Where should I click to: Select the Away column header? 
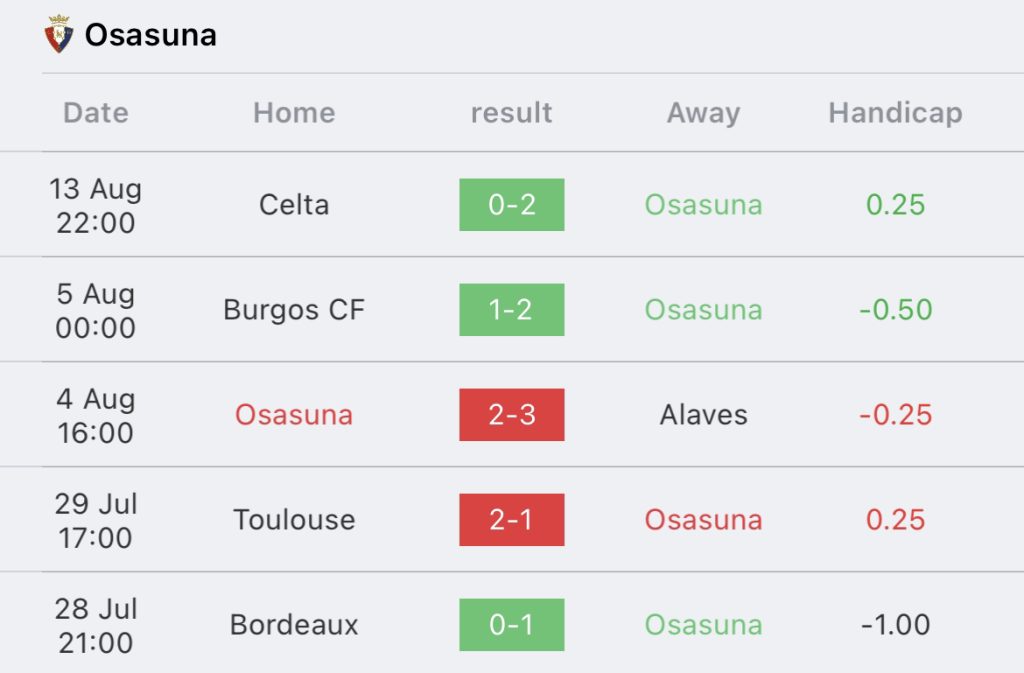[703, 113]
